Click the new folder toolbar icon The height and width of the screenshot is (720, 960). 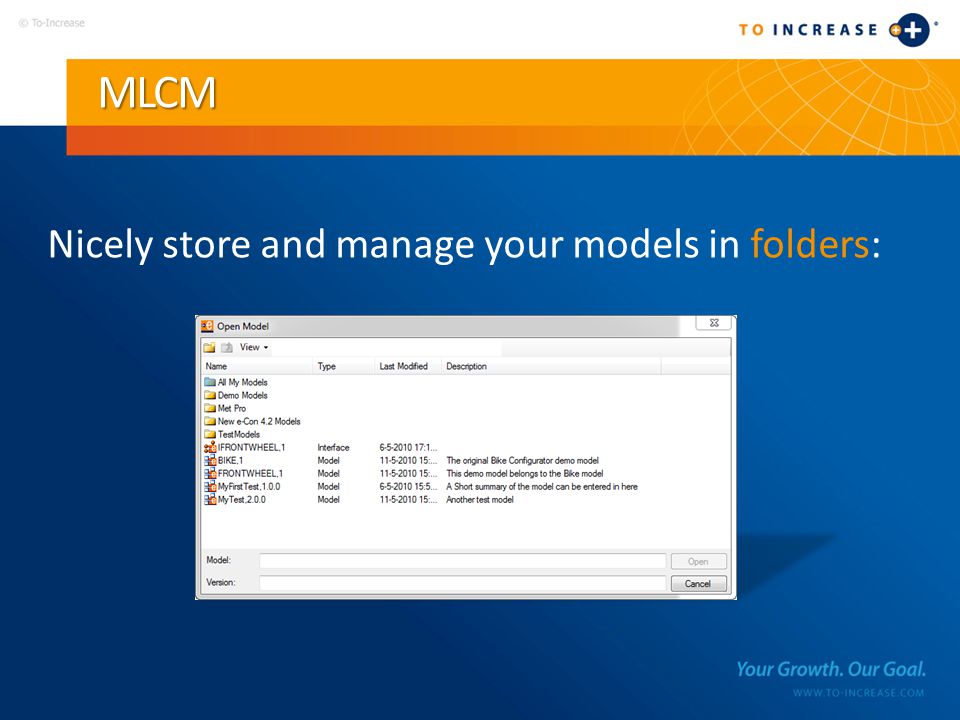(x=209, y=347)
